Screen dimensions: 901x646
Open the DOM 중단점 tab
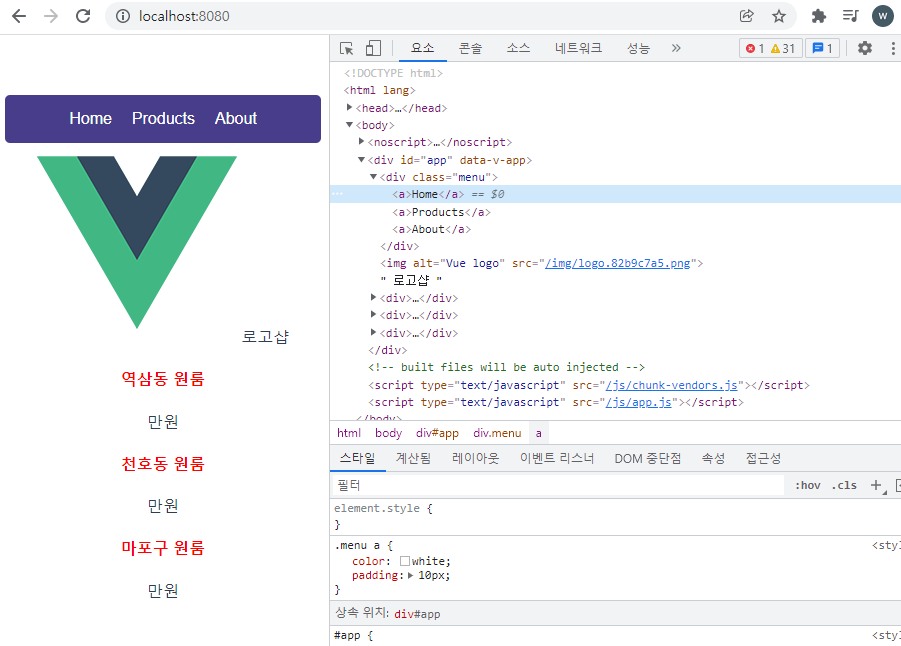(x=648, y=458)
